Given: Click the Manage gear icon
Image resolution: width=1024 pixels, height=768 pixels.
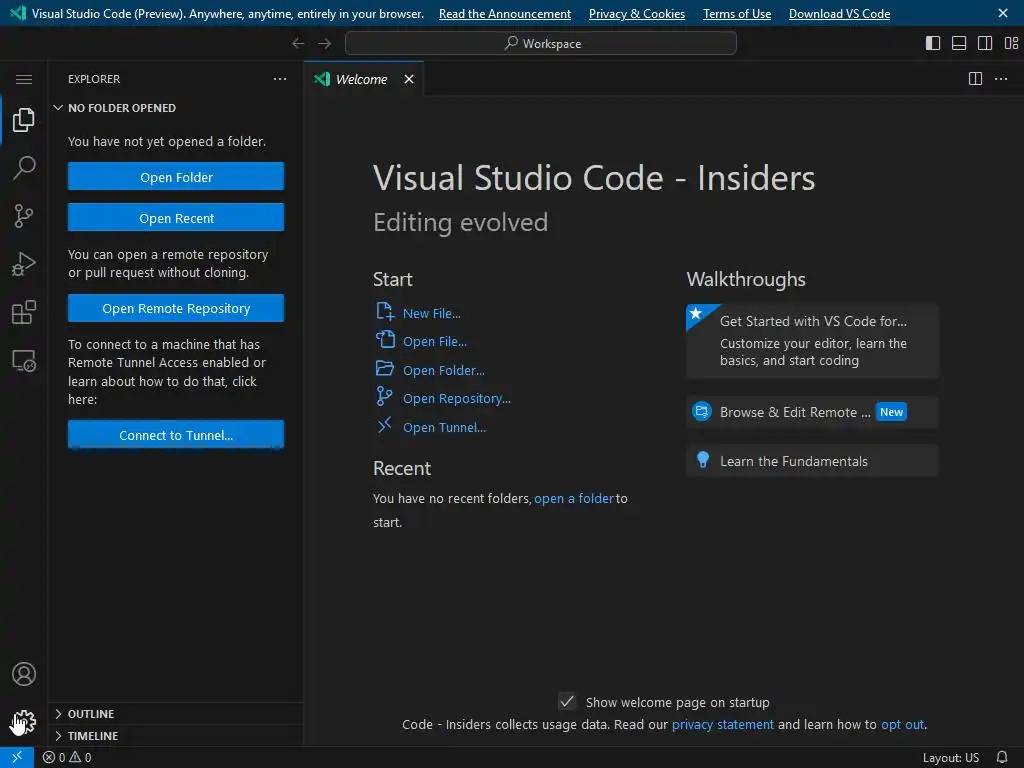Looking at the screenshot, I should 24,721.
